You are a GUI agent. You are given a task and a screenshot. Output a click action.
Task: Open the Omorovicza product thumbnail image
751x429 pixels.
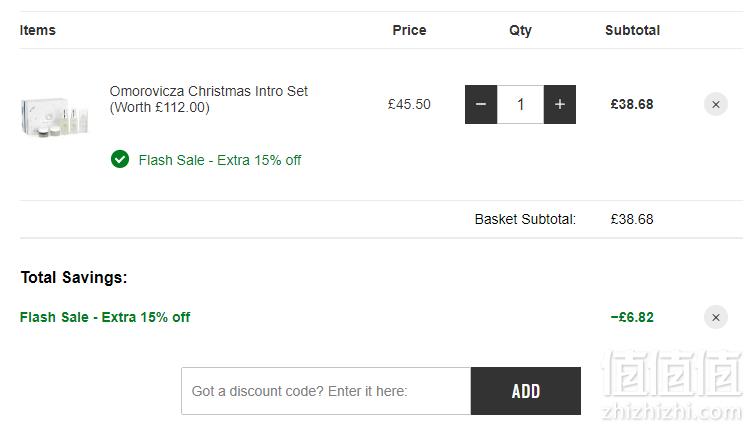[55, 117]
